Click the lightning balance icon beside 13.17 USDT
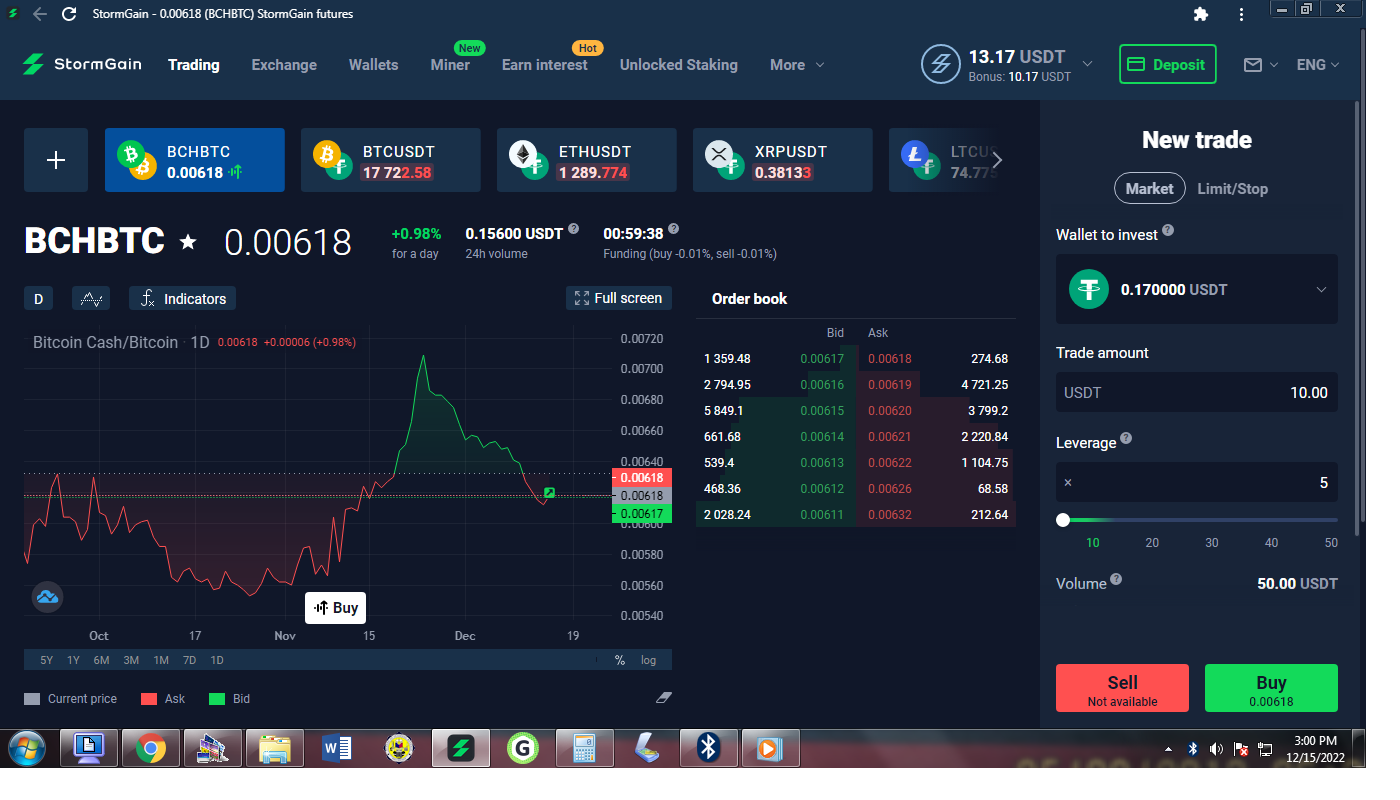The width and height of the screenshot is (1400, 800). pyautogui.click(x=940, y=64)
